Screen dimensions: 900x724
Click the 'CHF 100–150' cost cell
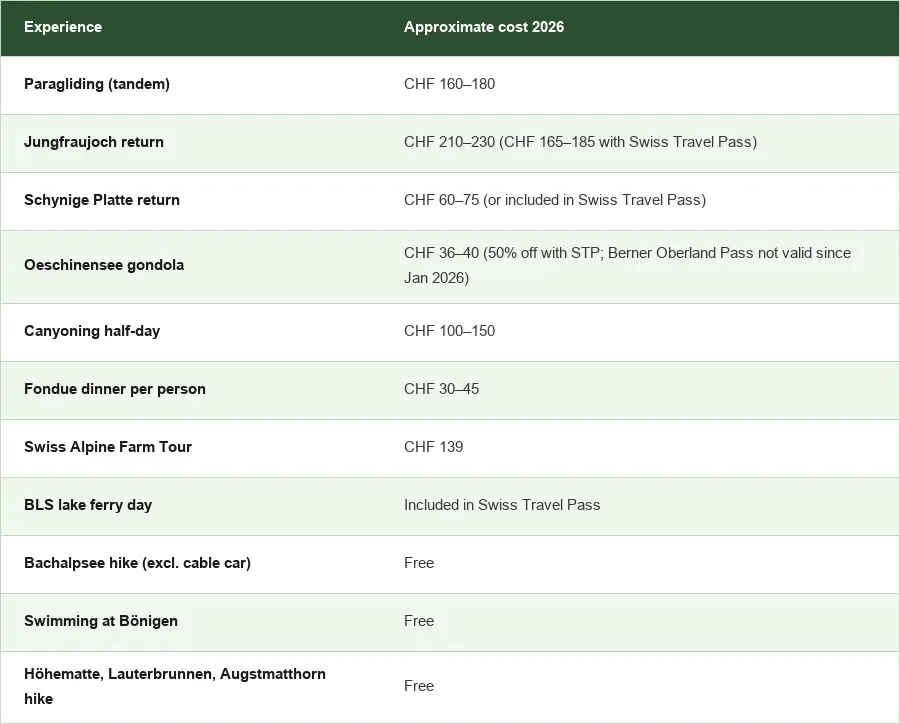(449, 331)
